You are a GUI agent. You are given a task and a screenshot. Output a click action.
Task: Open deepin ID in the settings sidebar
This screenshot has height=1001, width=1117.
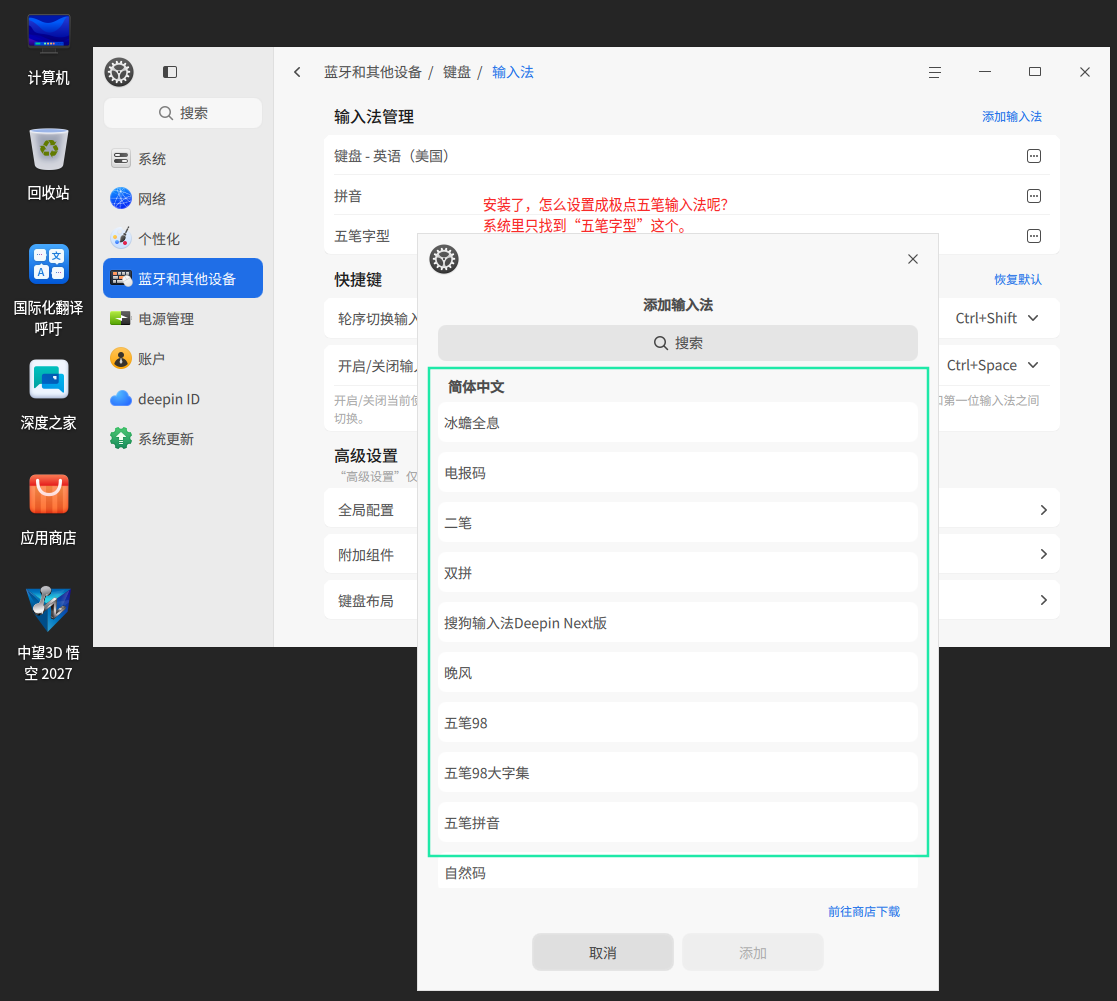point(183,399)
